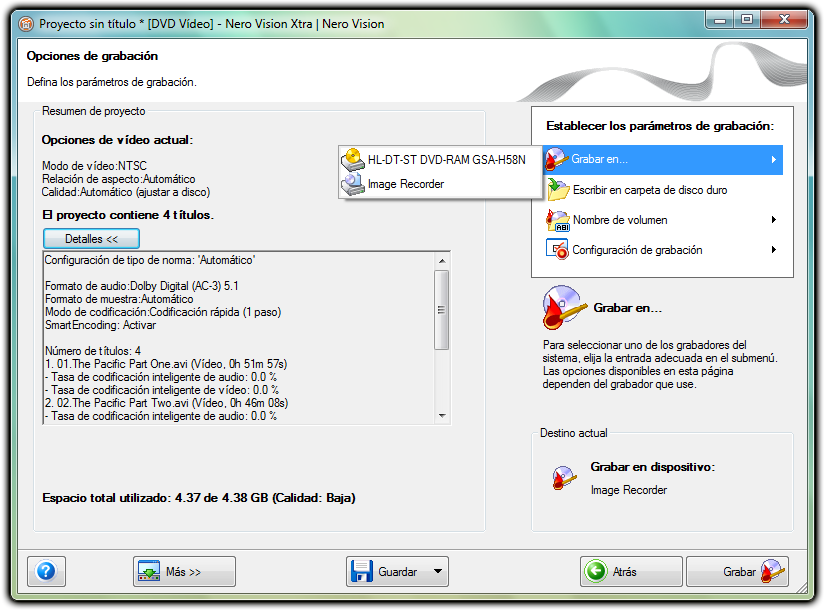Click the Más button monitor icon

pos(149,571)
